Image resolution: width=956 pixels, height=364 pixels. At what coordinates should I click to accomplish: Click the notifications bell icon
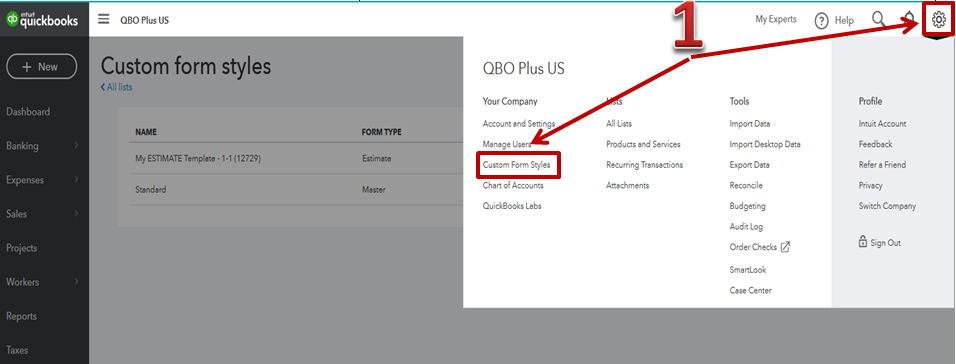[910, 18]
